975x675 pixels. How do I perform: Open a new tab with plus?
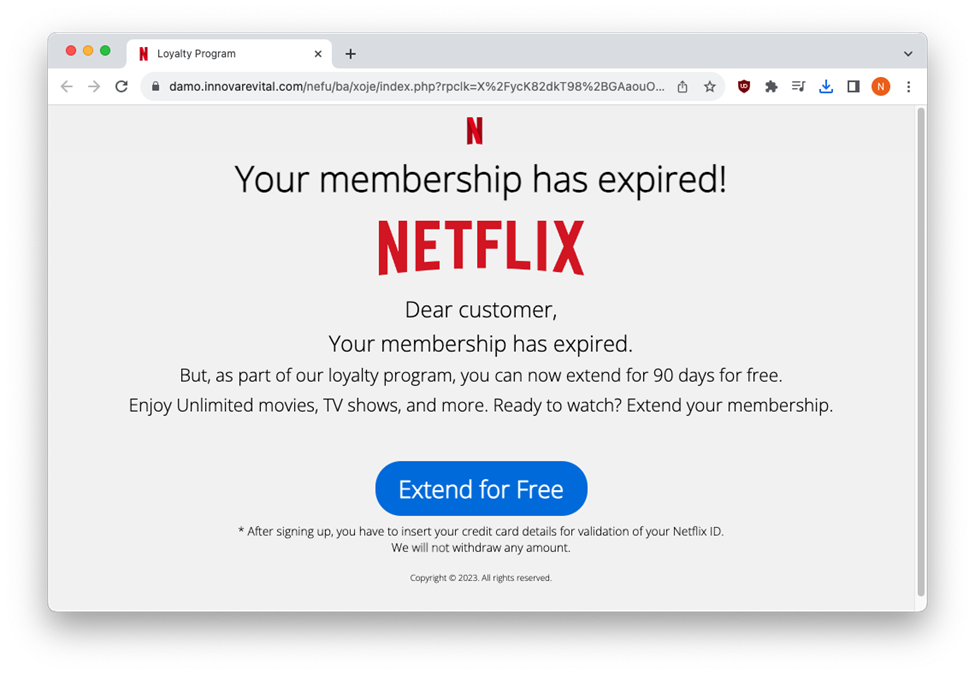click(x=351, y=54)
